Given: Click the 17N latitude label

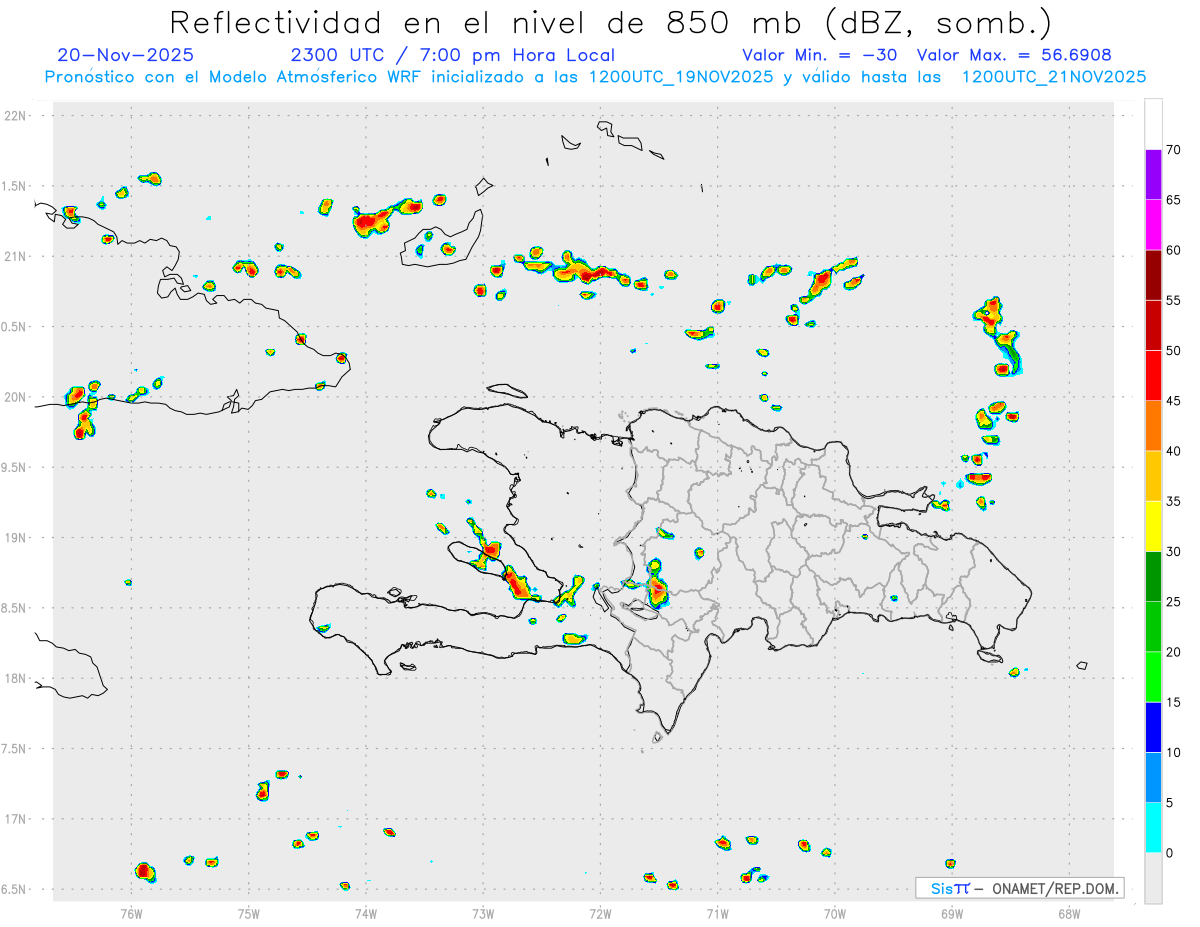Looking at the screenshot, I should 16,819.
